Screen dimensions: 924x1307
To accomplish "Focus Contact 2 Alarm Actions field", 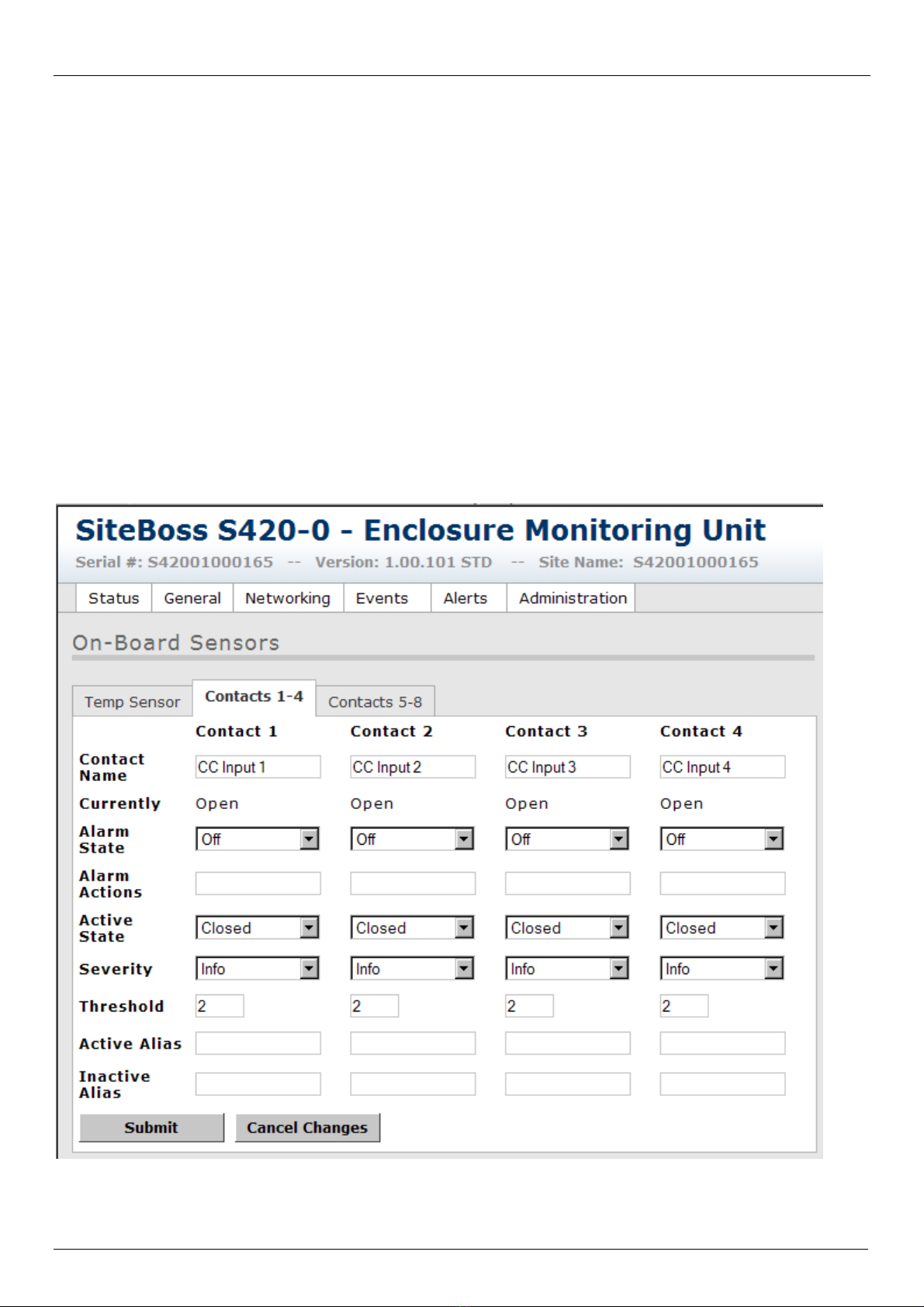I will tap(413, 883).
